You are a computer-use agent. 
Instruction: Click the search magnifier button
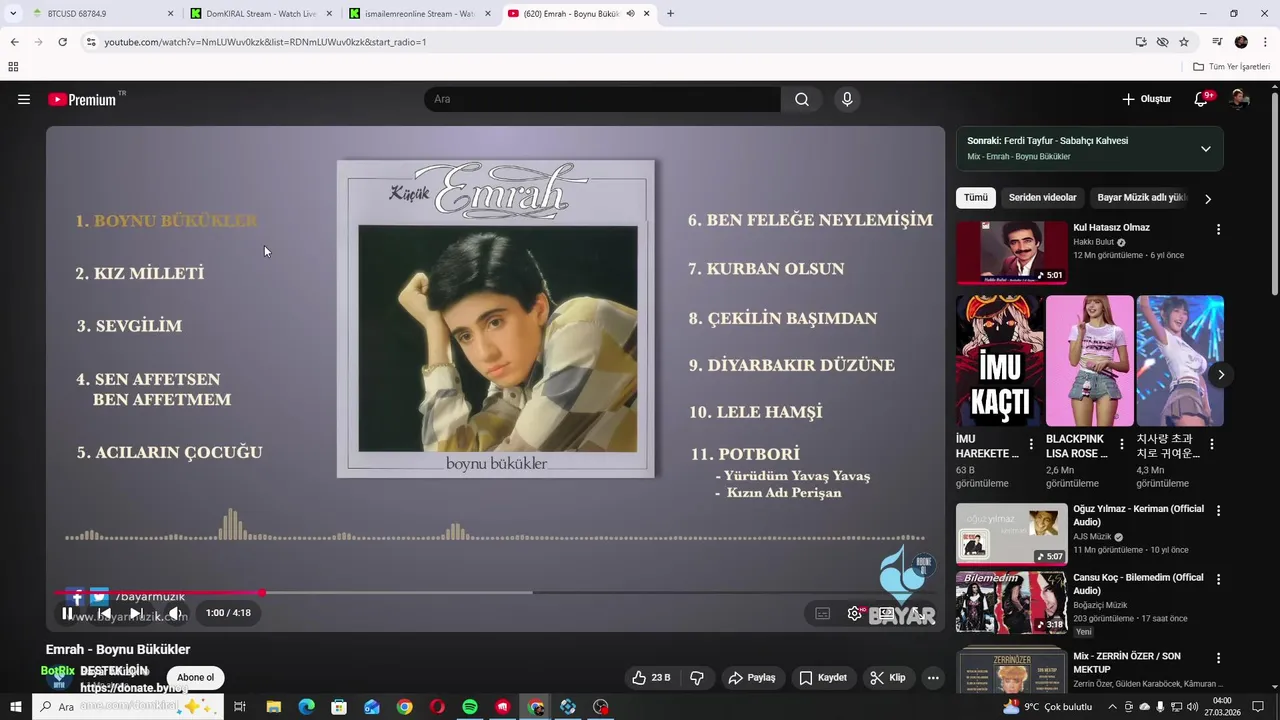click(802, 99)
